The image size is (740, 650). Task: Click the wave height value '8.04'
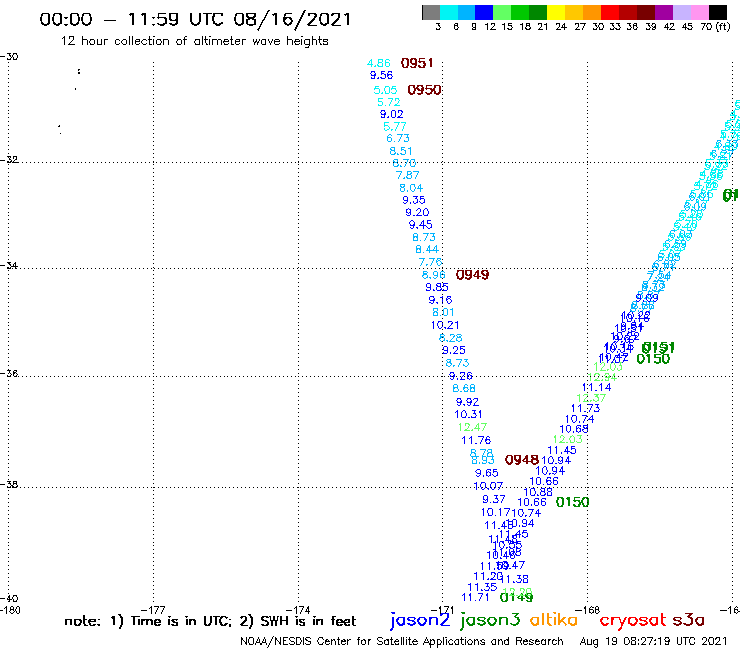pos(411,188)
